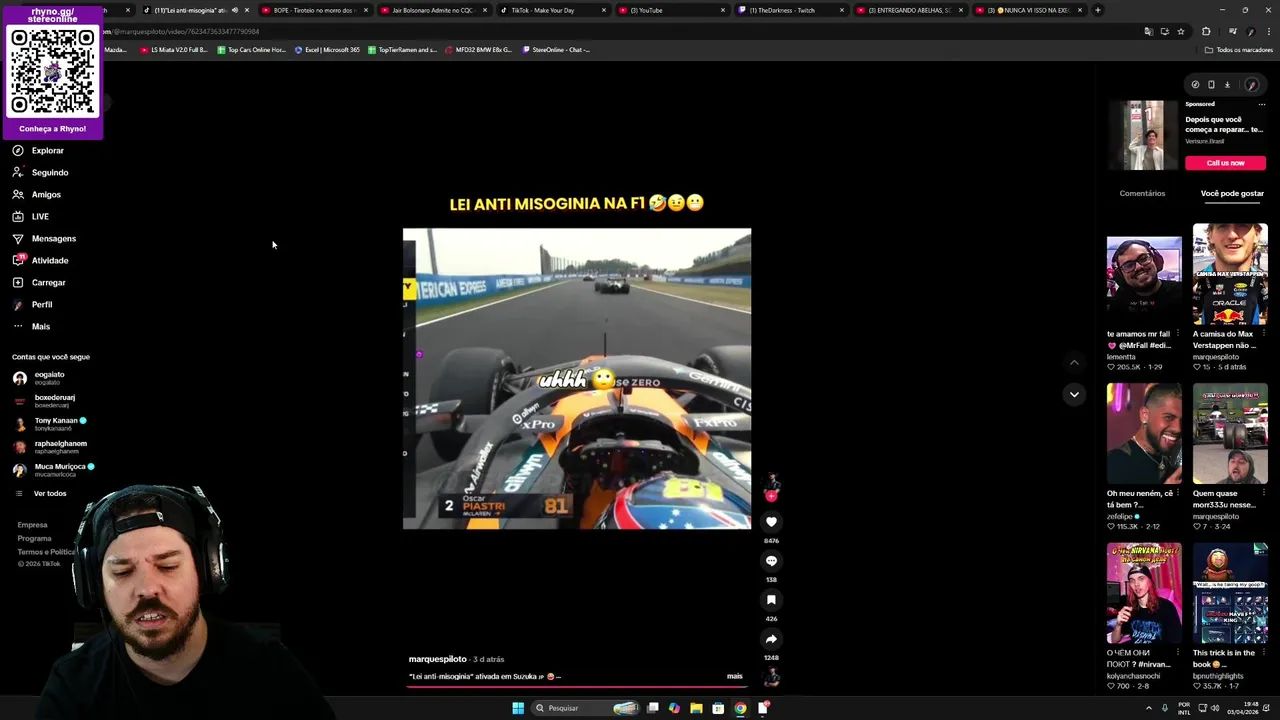Click the compass icon in floating toolbar

click(x=1195, y=85)
